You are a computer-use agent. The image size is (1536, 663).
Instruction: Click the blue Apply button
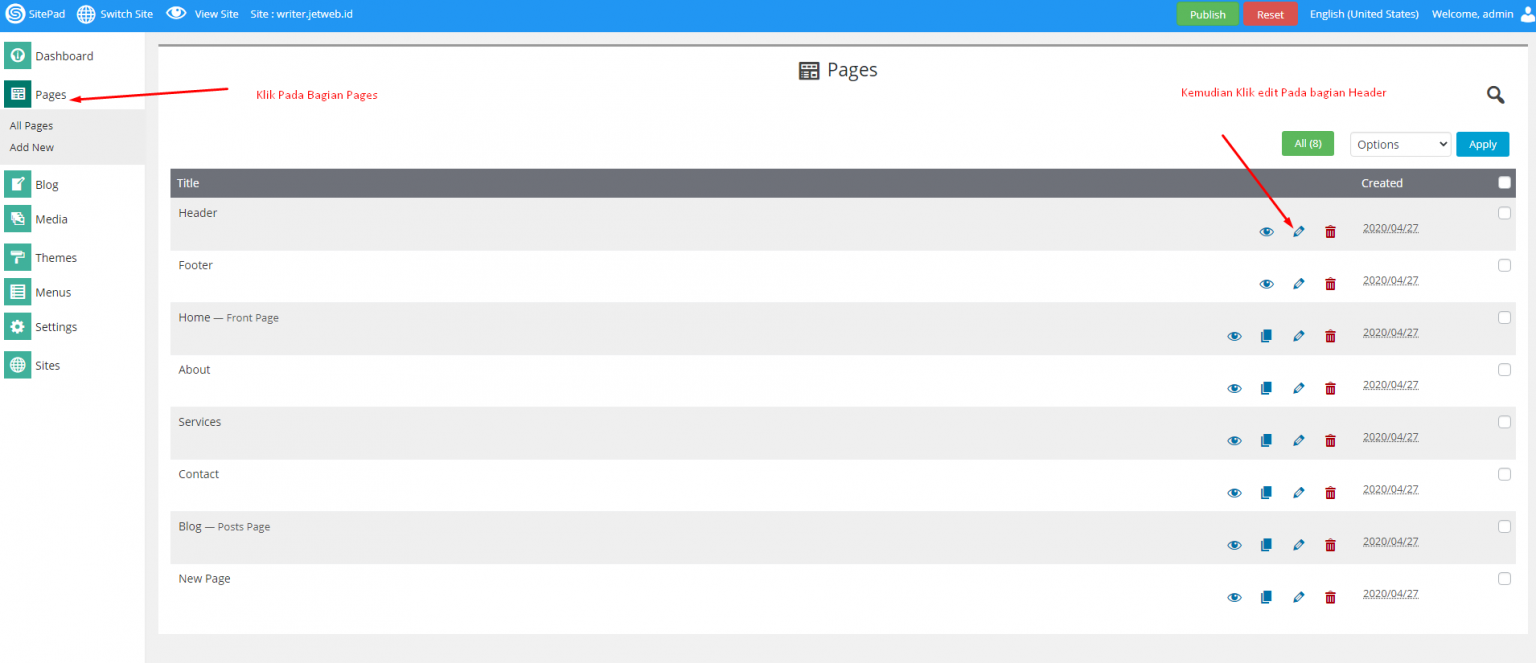click(1483, 144)
